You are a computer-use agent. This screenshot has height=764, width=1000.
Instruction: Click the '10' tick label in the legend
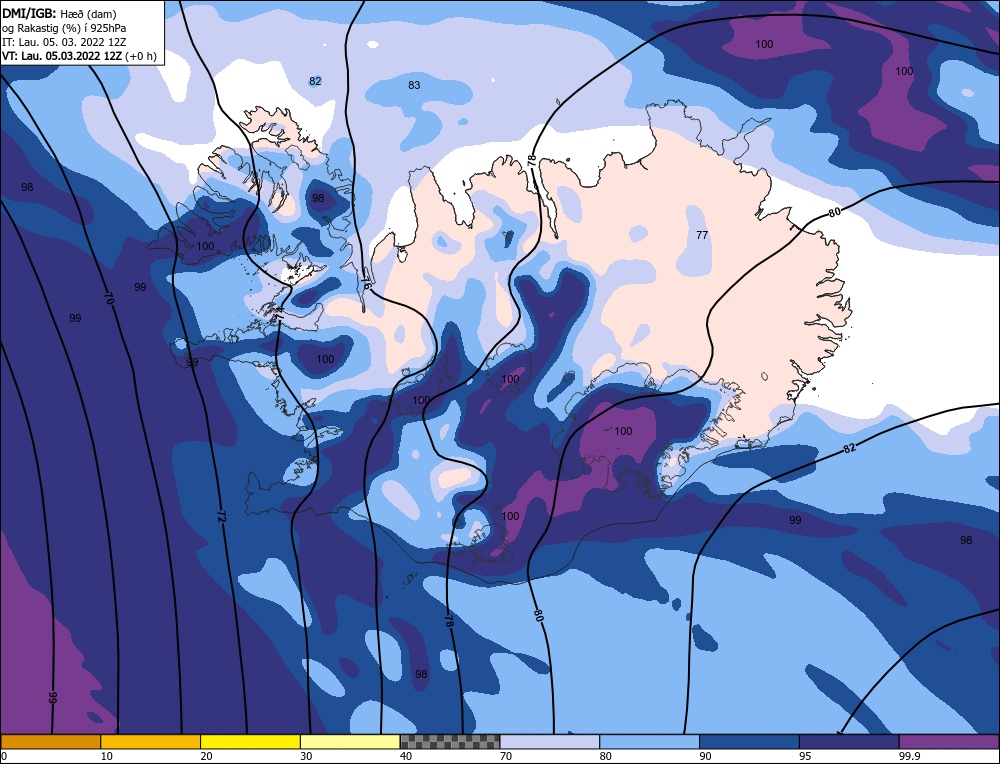[x=107, y=756]
